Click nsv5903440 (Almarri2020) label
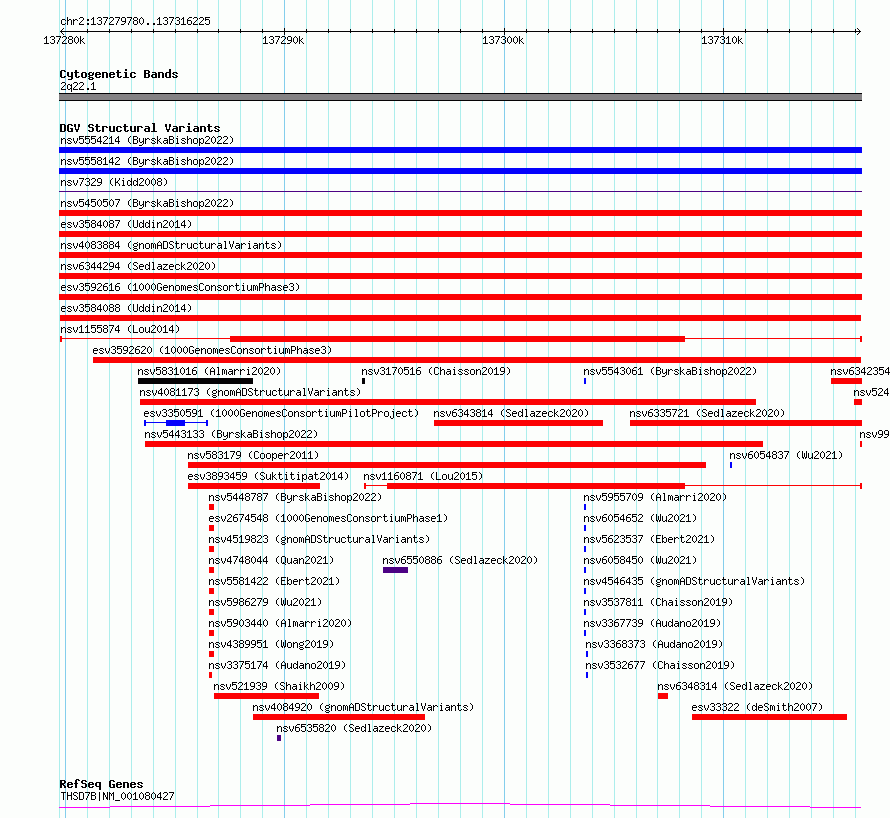Image resolution: width=890 pixels, height=818 pixels. click(280, 623)
